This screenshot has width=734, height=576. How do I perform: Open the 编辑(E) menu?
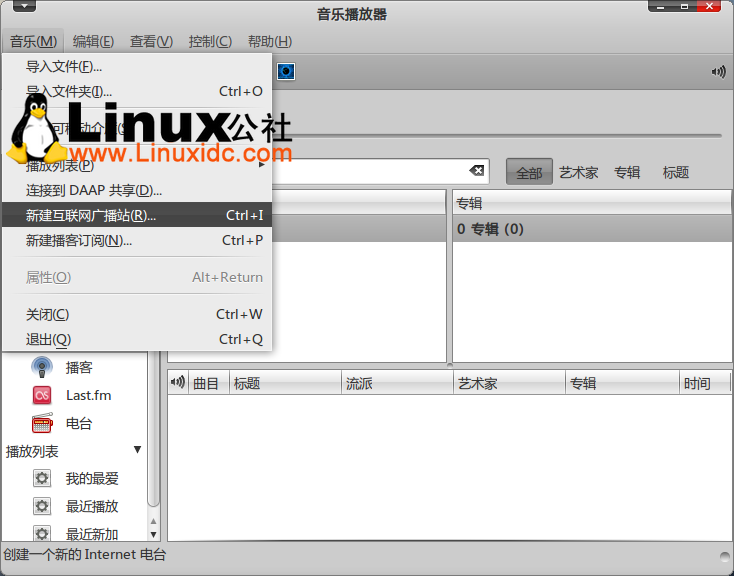93,42
